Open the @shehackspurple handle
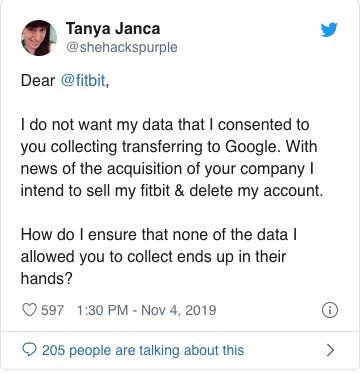Image resolution: width=360 pixels, height=373 pixels. pos(121,47)
